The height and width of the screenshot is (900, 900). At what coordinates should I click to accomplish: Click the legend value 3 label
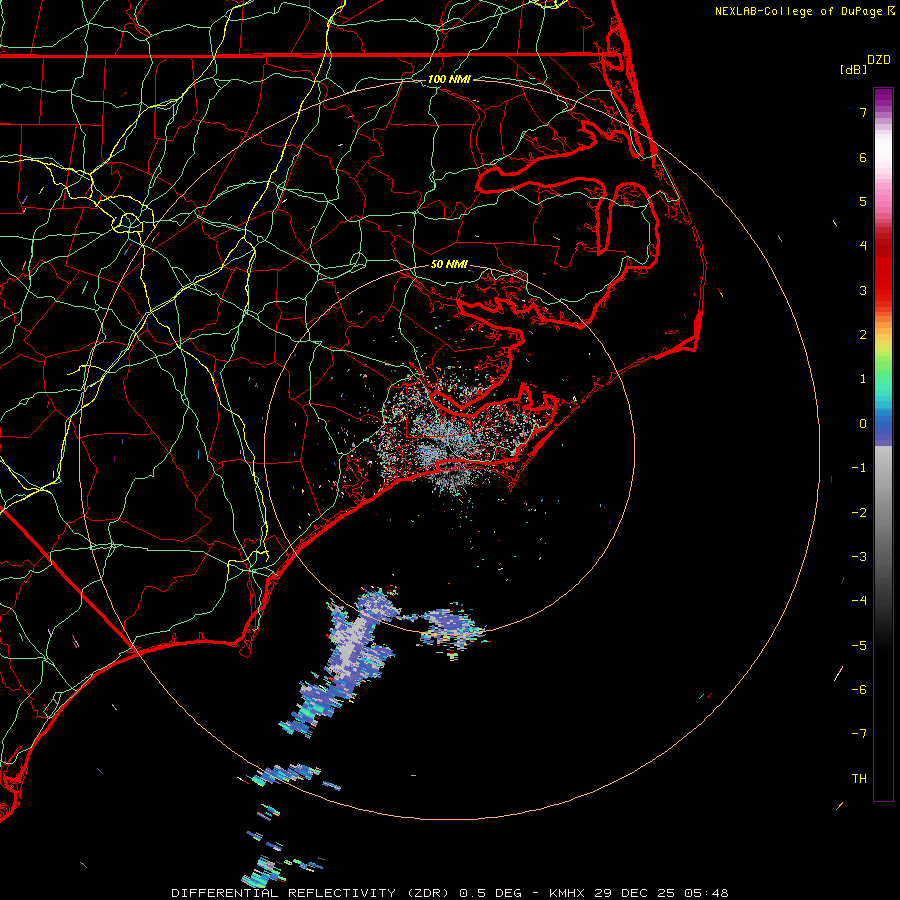[863, 290]
